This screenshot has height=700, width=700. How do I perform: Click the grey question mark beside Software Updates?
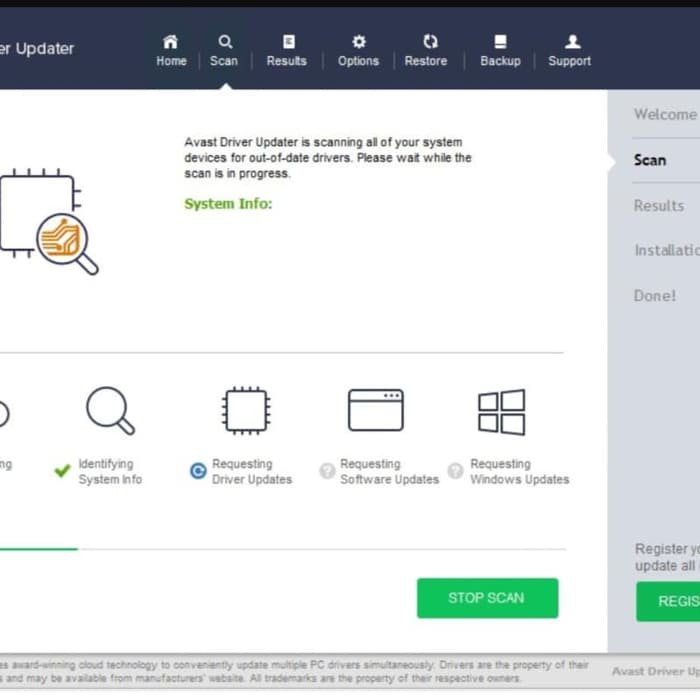[x=327, y=471]
